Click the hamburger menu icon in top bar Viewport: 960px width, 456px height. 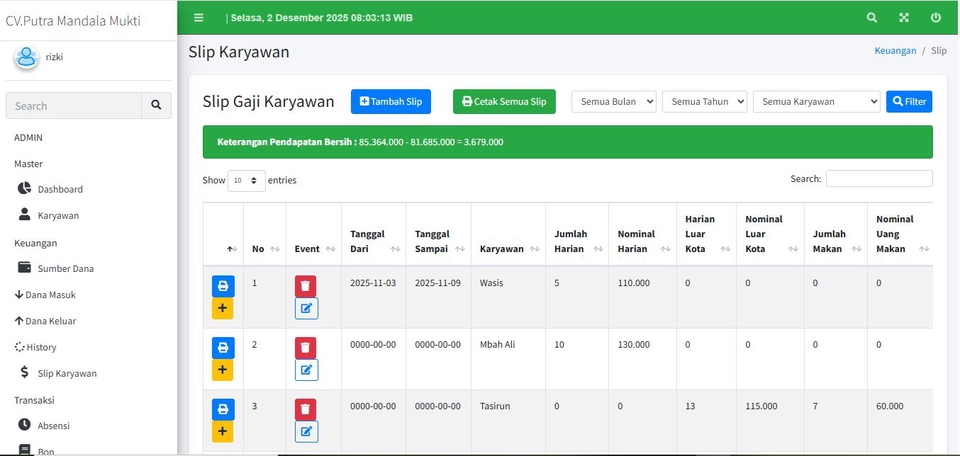(x=199, y=18)
